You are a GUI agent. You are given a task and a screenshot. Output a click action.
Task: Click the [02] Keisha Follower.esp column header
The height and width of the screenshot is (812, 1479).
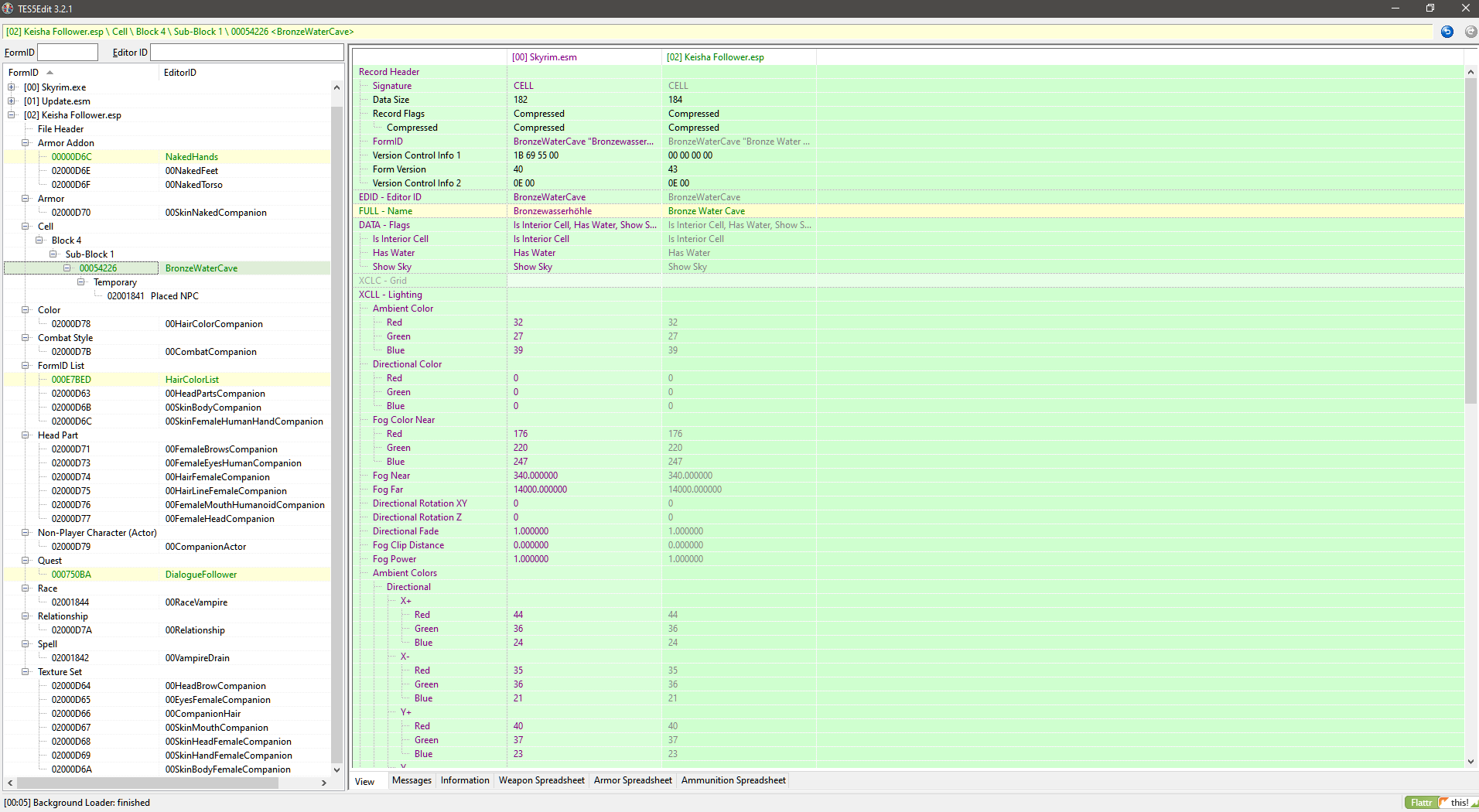click(739, 57)
